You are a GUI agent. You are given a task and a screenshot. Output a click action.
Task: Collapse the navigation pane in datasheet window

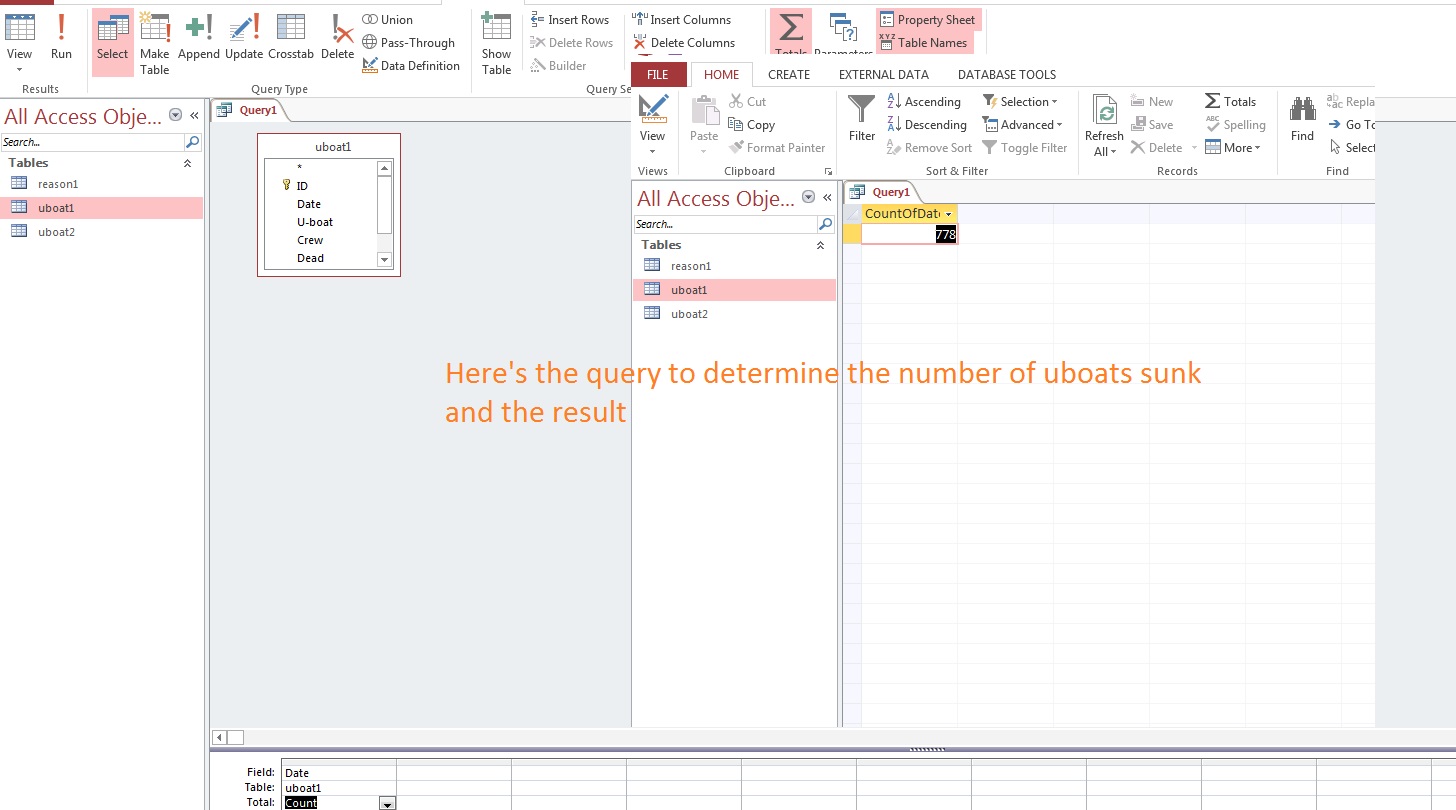coord(827,197)
